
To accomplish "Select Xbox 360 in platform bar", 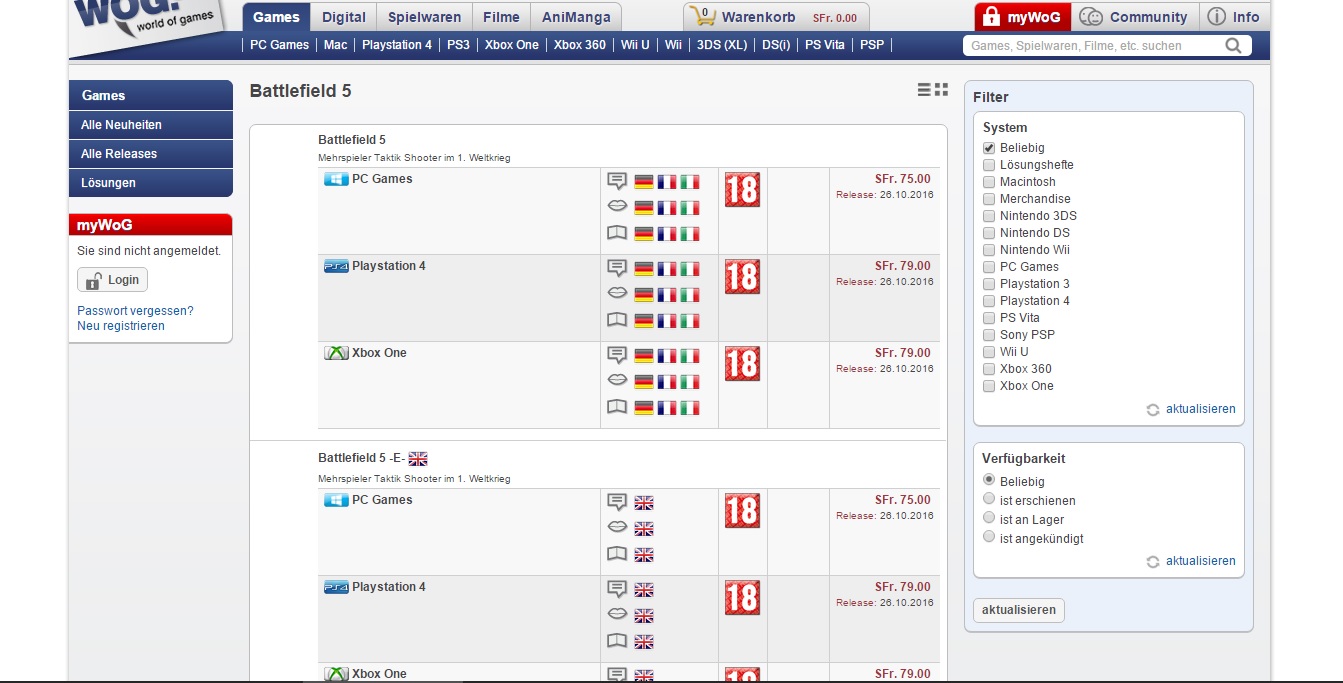I will (580, 45).
